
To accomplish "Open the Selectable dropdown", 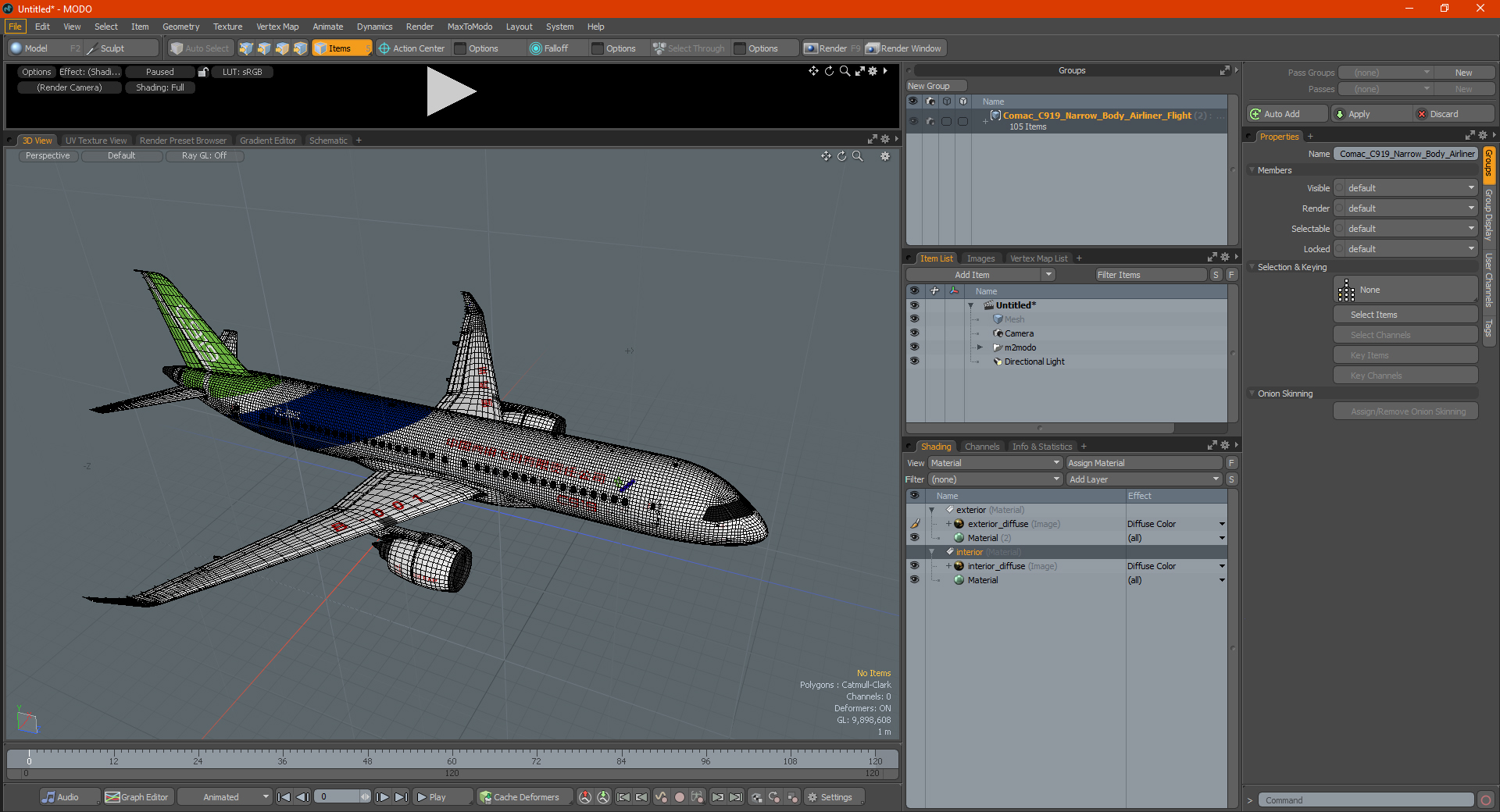I will pos(1405,229).
